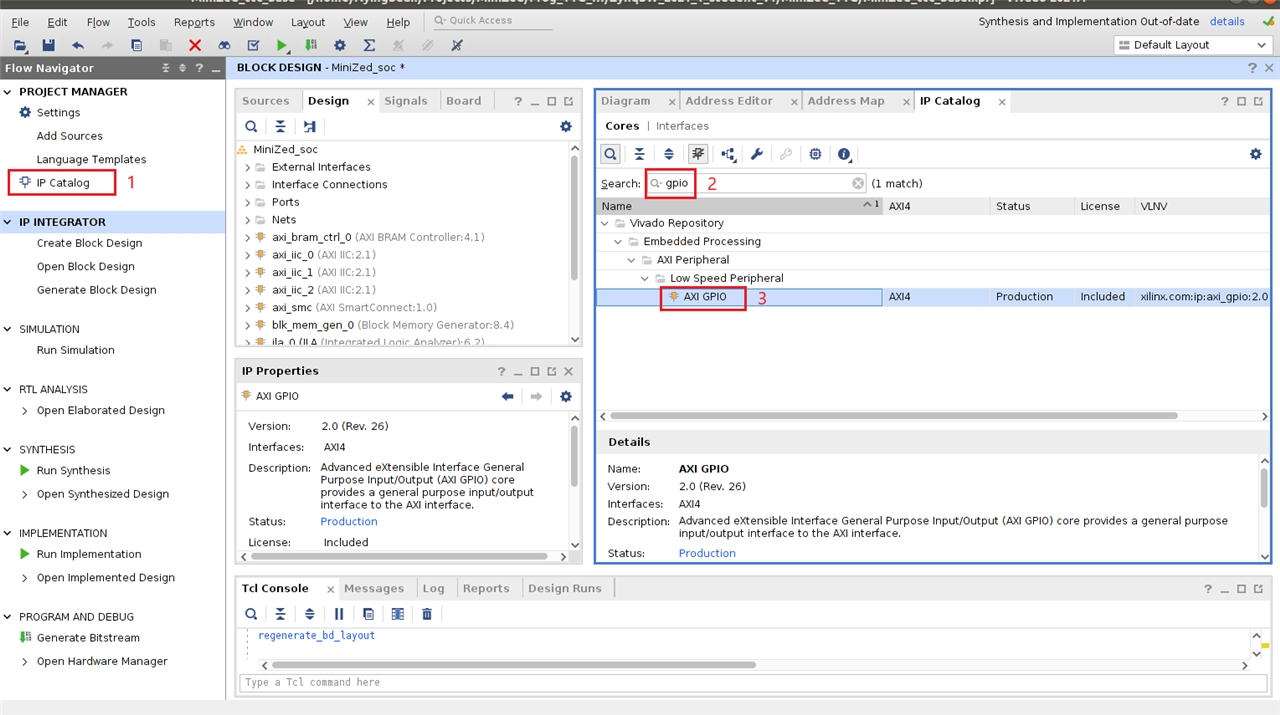Switch to the Design Runs tab
The width and height of the screenshot is (1280, 715).
565,589
